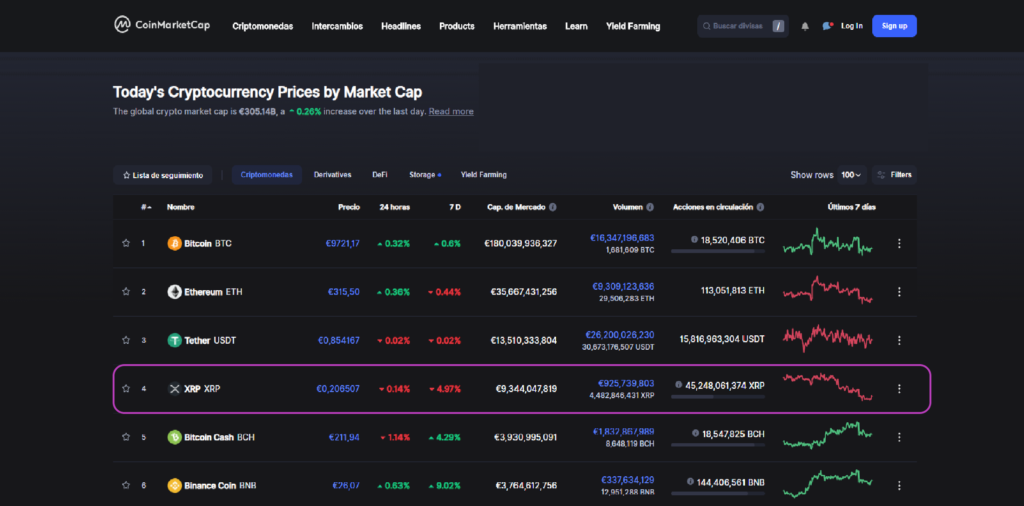The width and height of the screenshot is (1024, 506).
Task: Switch to Yield Farming table tab
Action: point(483,175)
